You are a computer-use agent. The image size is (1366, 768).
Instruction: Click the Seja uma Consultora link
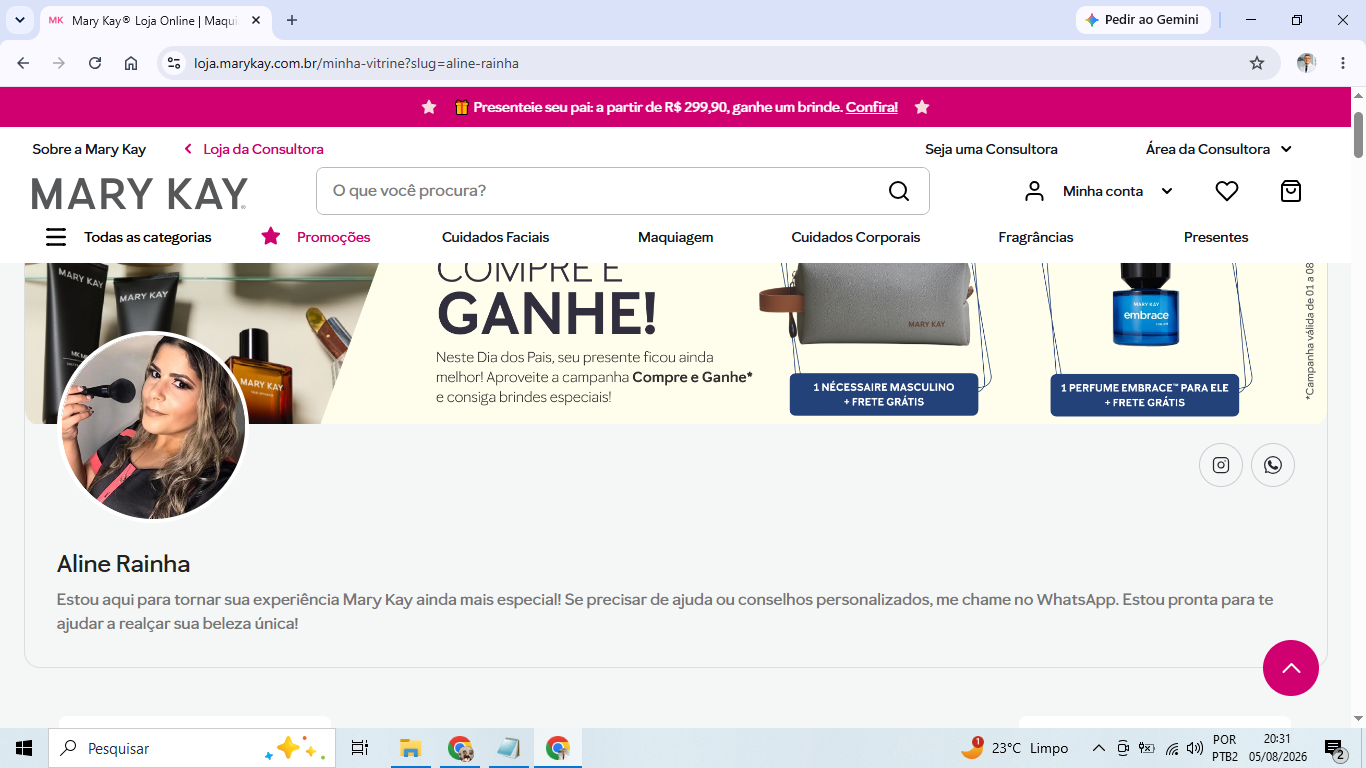pos(991,149)
